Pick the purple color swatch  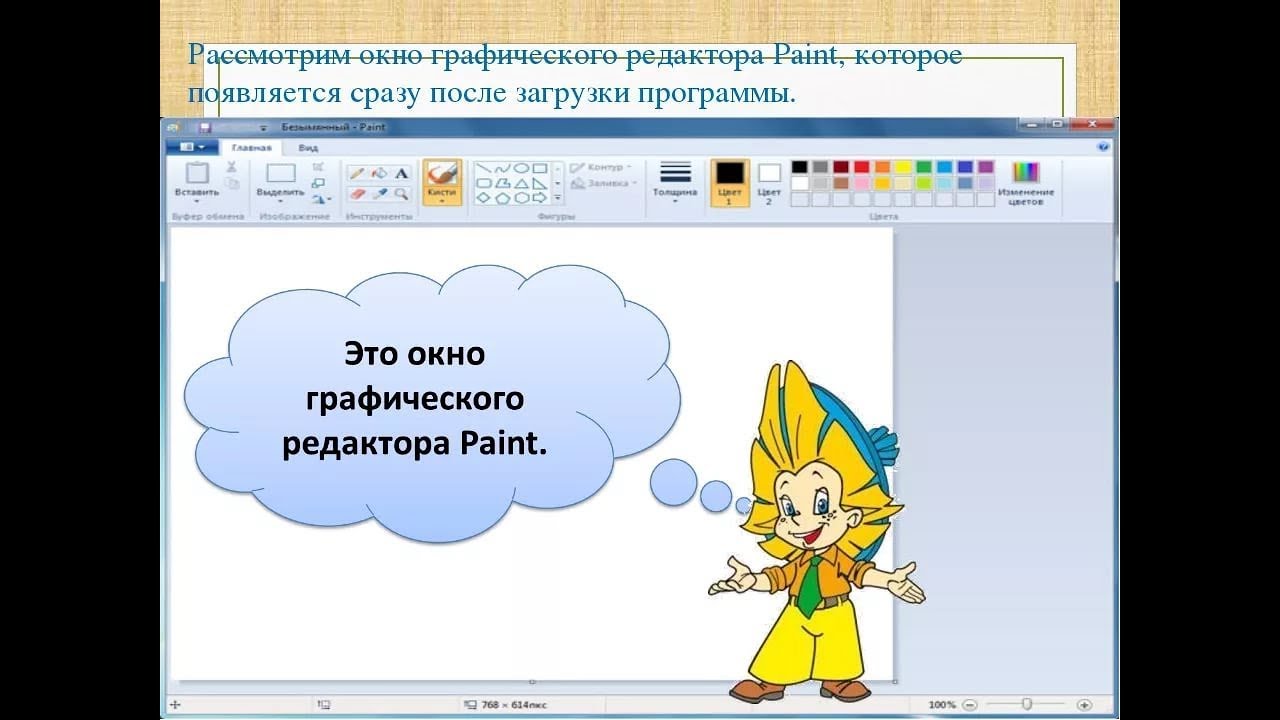tap(986, 167)
